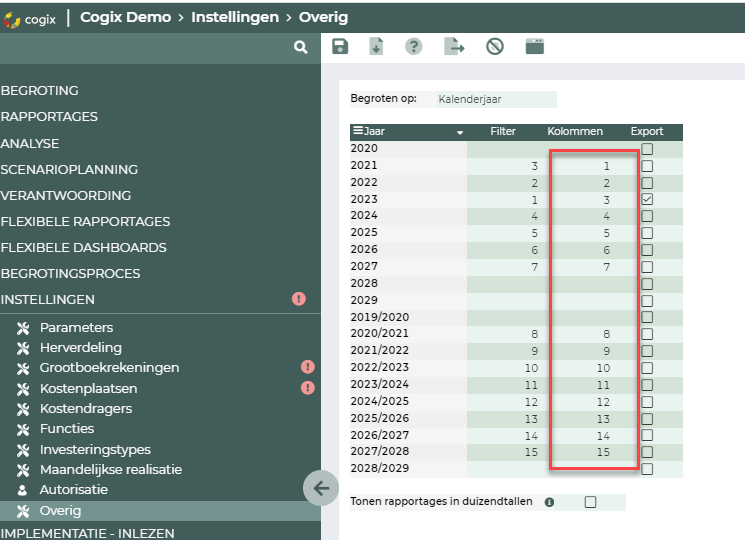This screenshot has height=540, width=745.
Task: Open help via the question mark icon
Action: click(413, 47)
